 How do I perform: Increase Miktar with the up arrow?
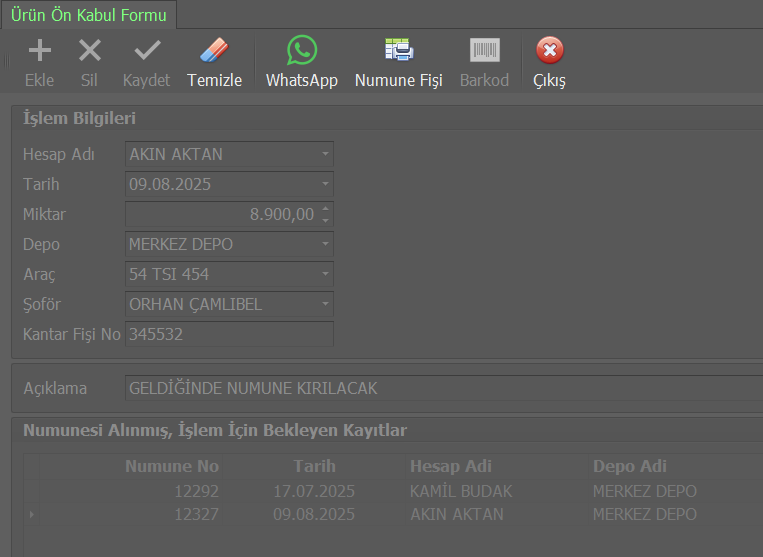click(x=326, y=209)
